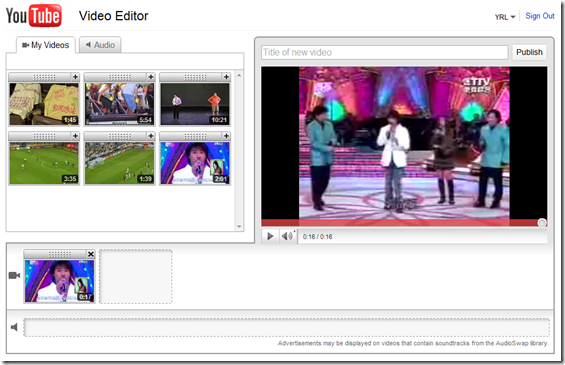Grab the drag handle of 2:01 clip
Viewport: 565px width, 365px height.
(195, 136)
